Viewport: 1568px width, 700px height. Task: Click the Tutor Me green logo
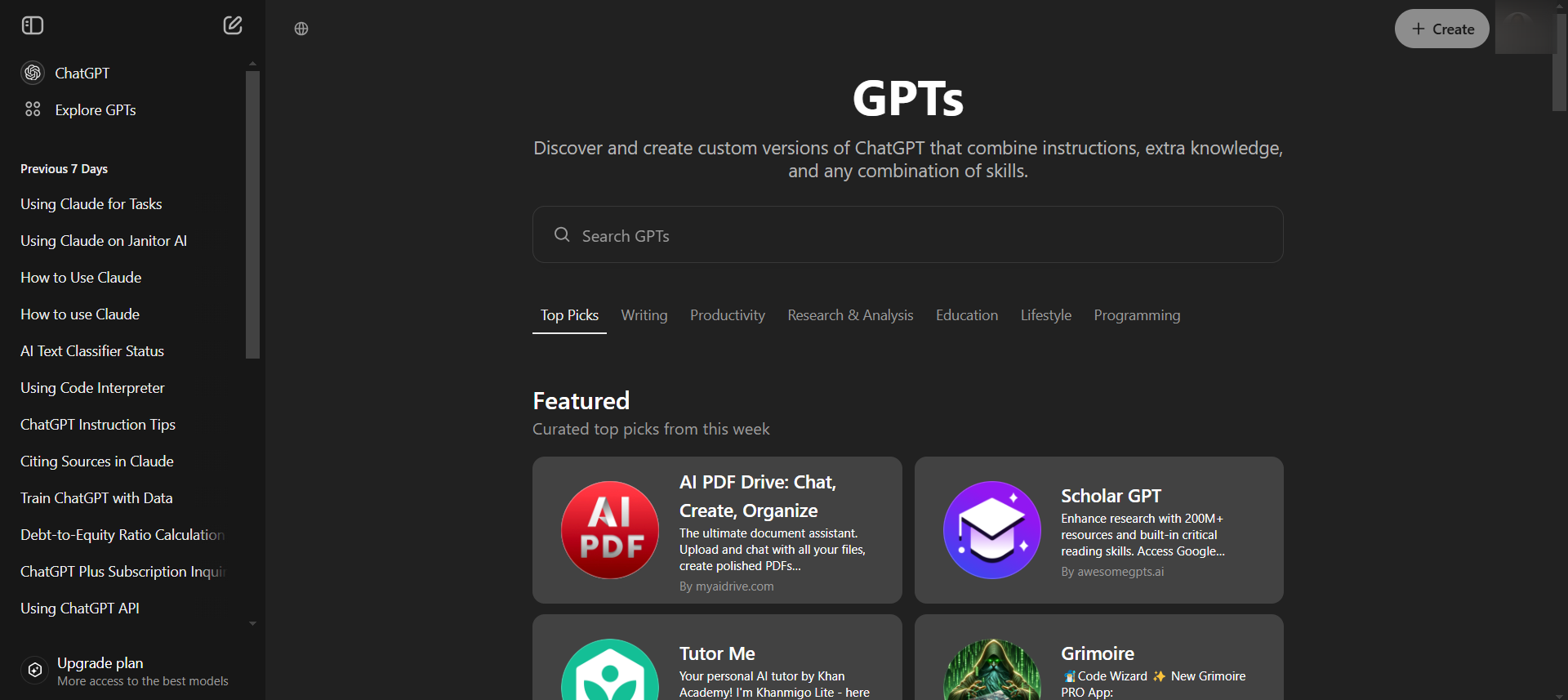[x=610, y=670]
